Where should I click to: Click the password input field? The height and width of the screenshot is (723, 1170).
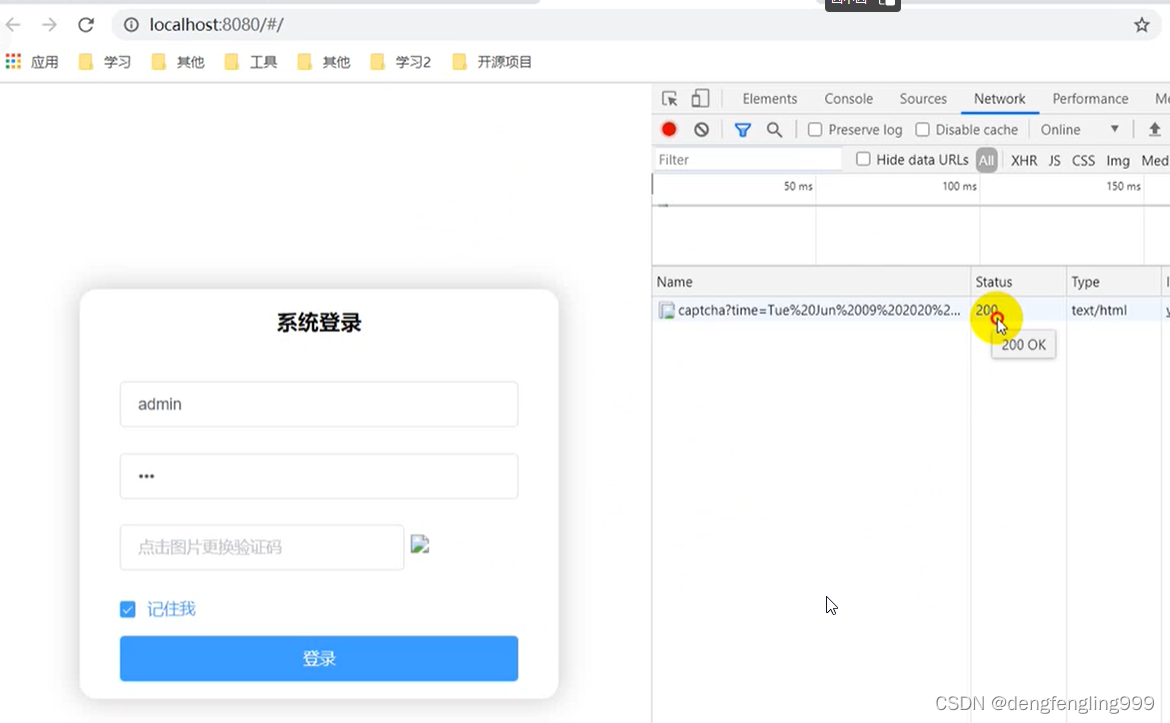(319, 476)
